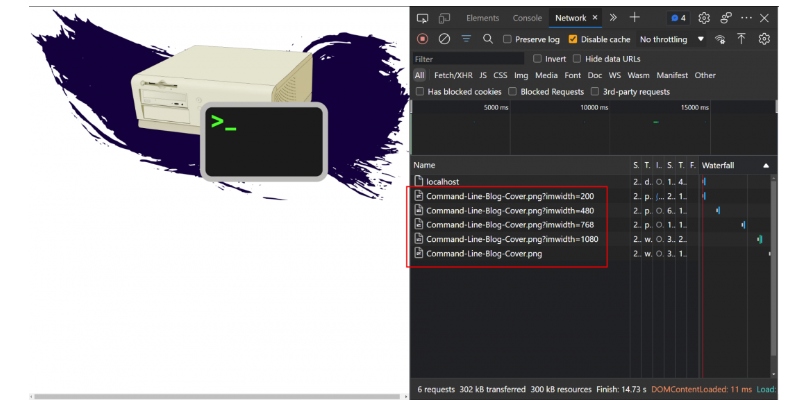Close the DevTools panel
795x404 pixels.
[764, 18]
